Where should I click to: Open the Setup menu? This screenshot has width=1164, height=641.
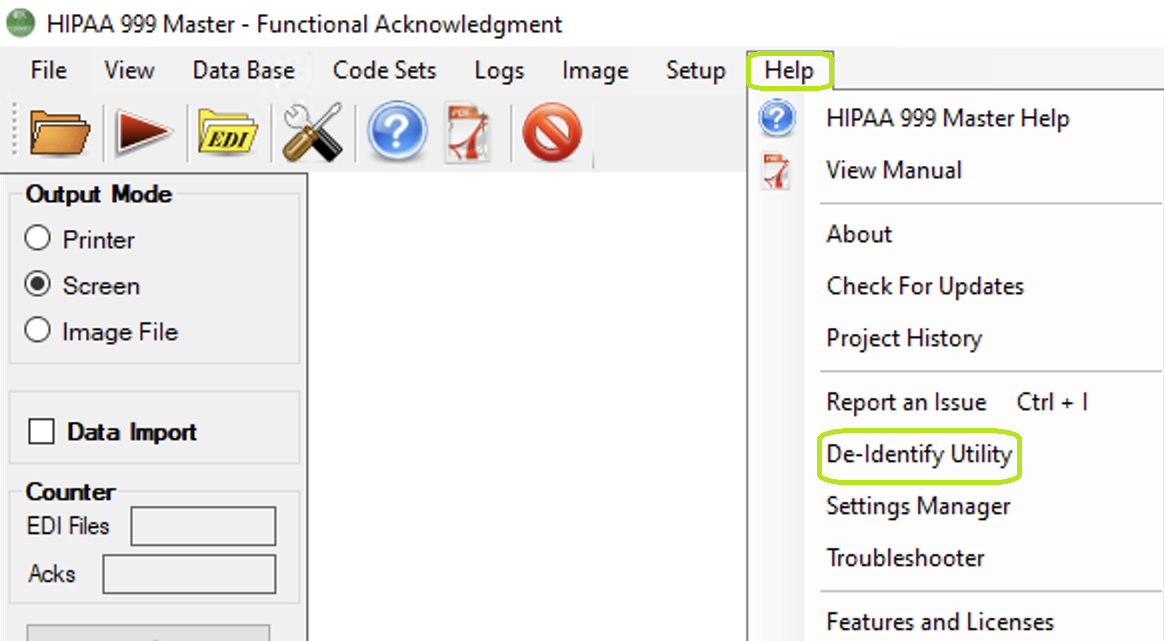696,71
